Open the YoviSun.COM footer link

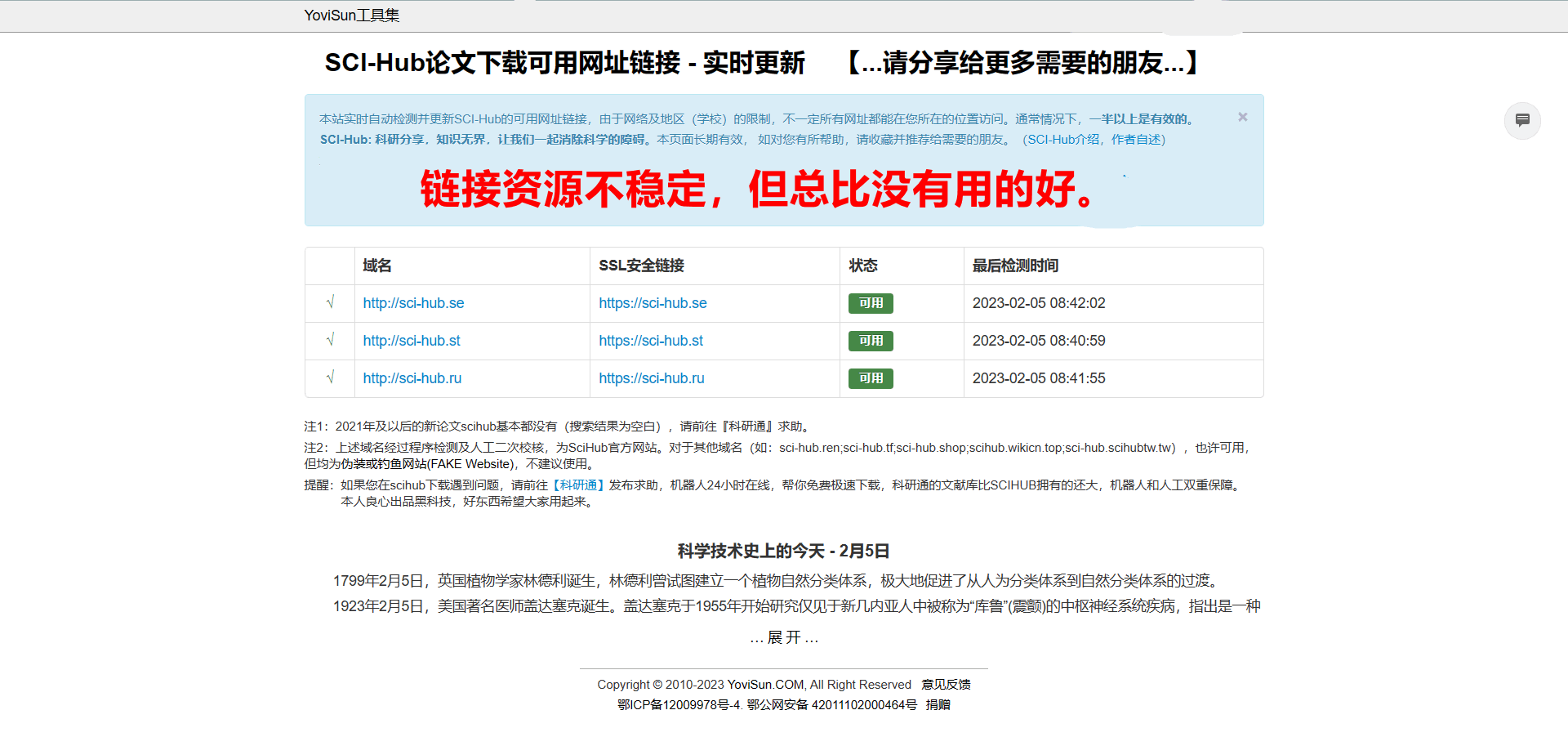pos(765,685)
